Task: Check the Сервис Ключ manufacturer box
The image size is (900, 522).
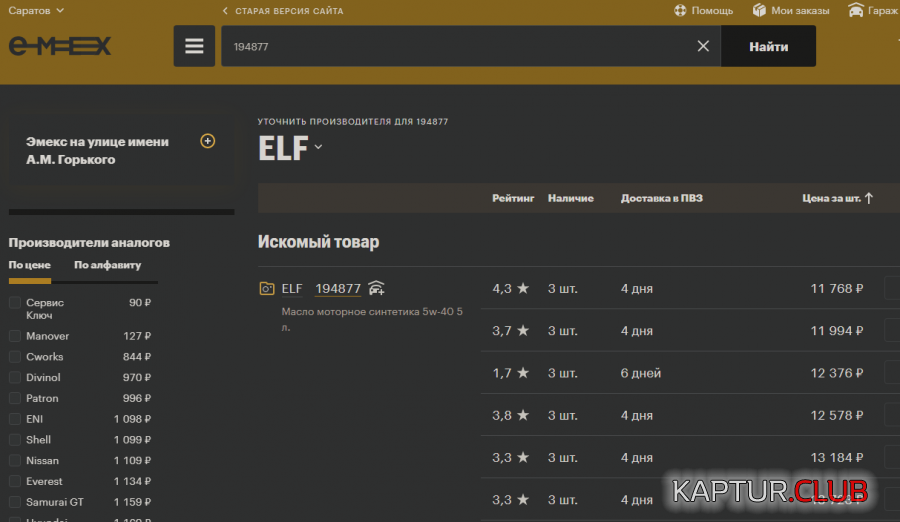Action: 15,303
